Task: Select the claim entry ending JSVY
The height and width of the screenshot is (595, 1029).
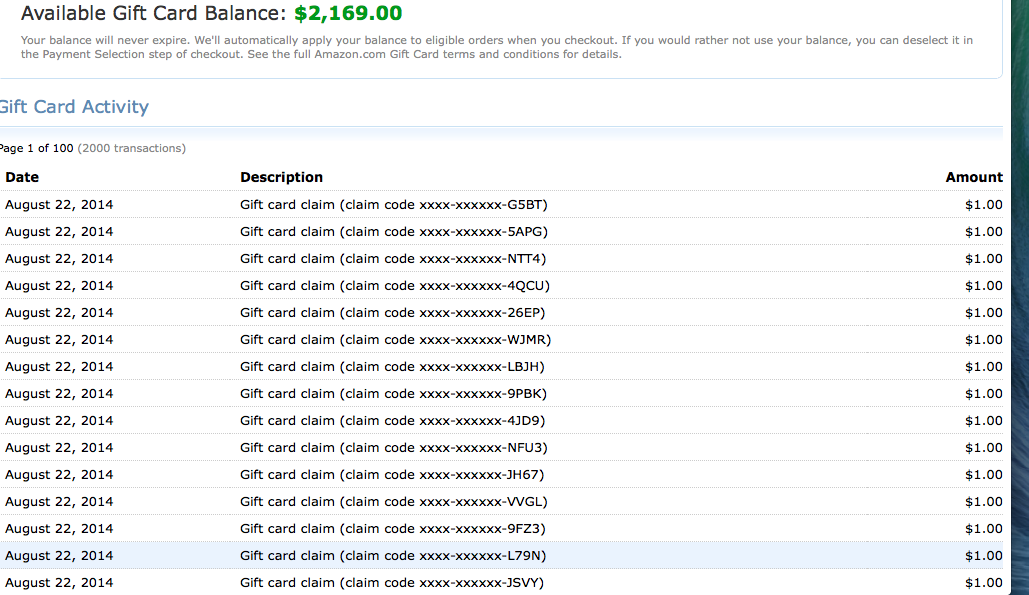Action: point(393,583)
